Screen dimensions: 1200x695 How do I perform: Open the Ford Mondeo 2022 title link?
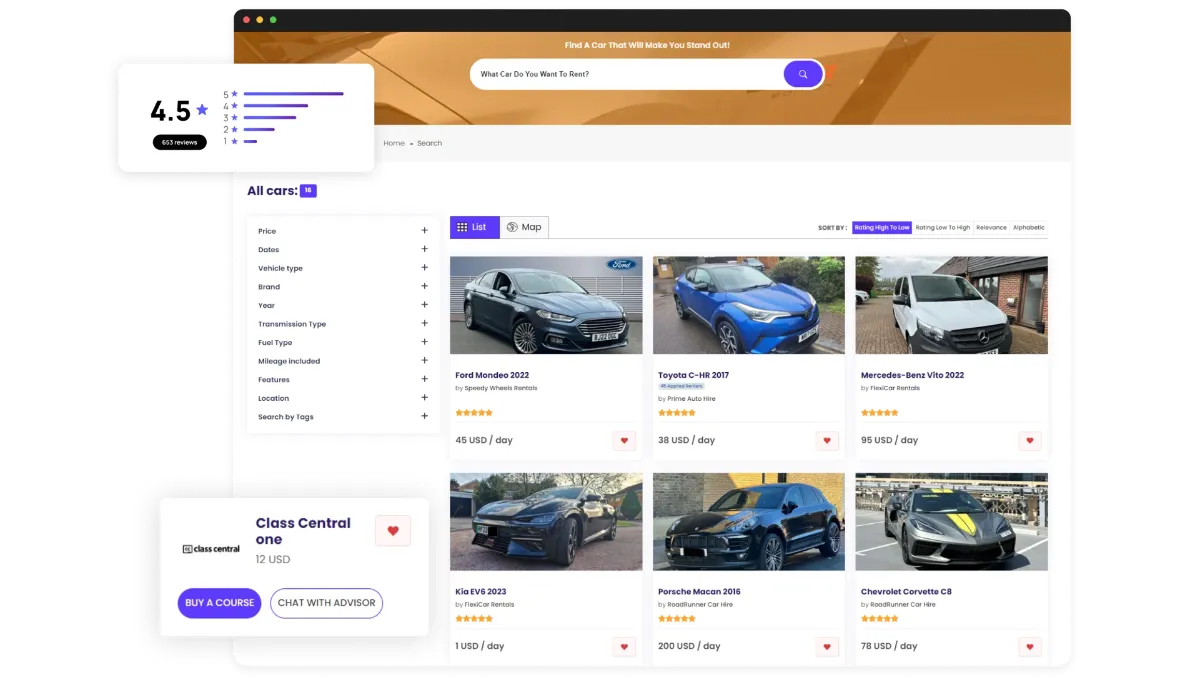tap(492, 375)
